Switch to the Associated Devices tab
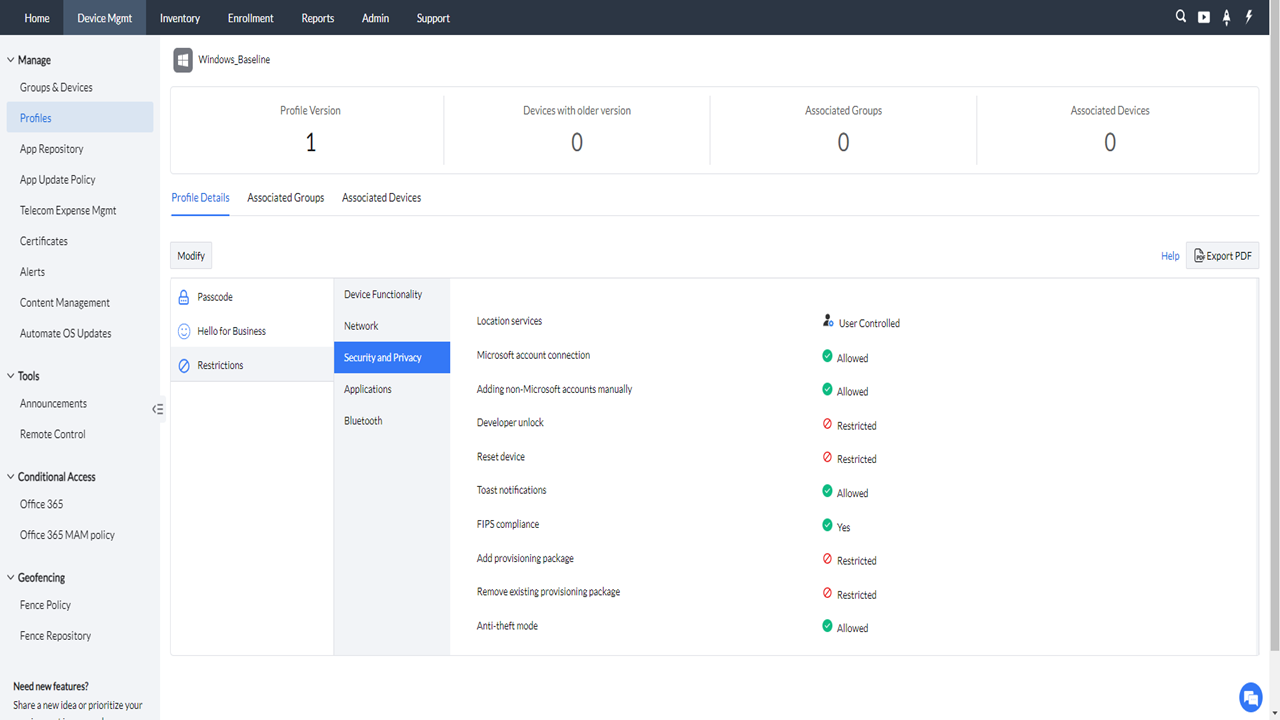 click(381, 198)
